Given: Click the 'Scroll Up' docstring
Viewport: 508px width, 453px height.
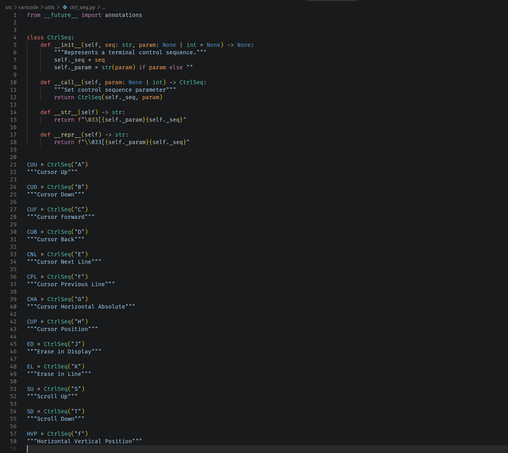Looking at the screenshot, I should (x=52, y=396).
